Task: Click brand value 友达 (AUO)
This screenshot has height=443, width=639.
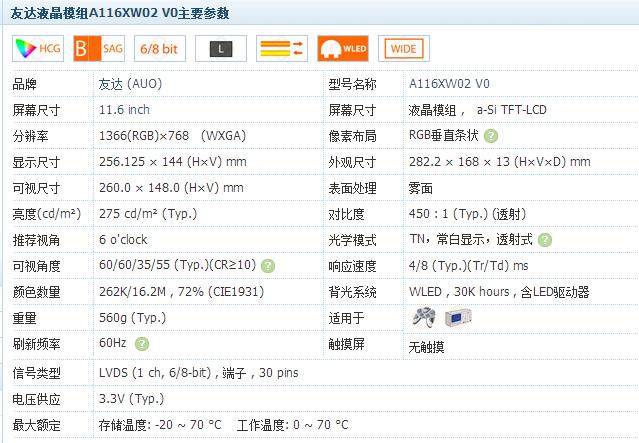Action: pyautogui.click(x=130, y=84)
